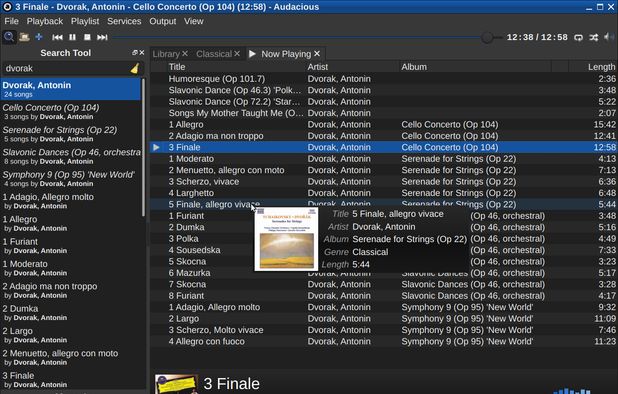618x394 pixels.
Task: Click the 15:42 length of 1 Allegro
Action: pyautogui.click(x=605, y=125)
